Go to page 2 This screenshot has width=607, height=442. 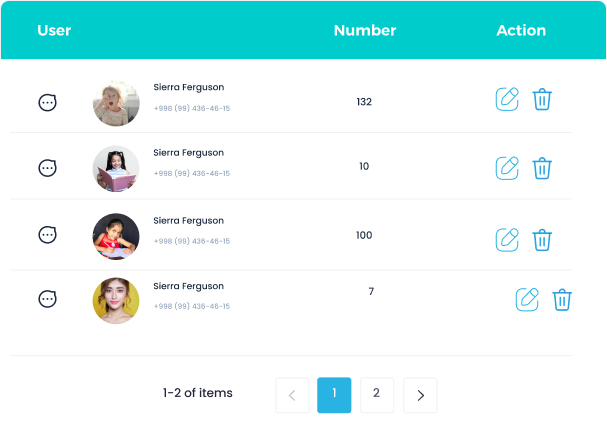click(x=376, y=394)
